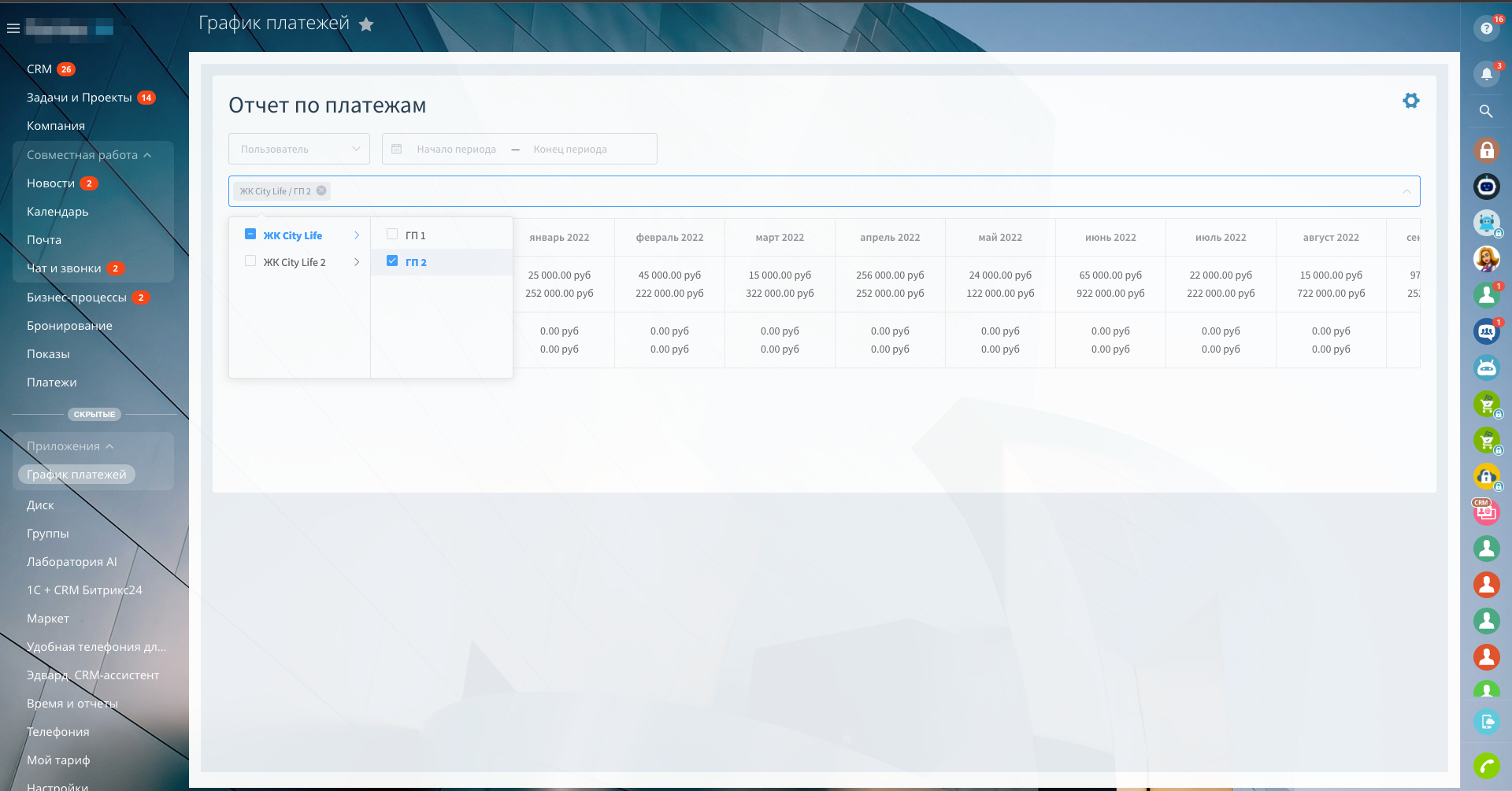The height and width of the screenshot is (791, 1512).
Task: Click the search magnifier icon in right panel
Action: 1486,112
